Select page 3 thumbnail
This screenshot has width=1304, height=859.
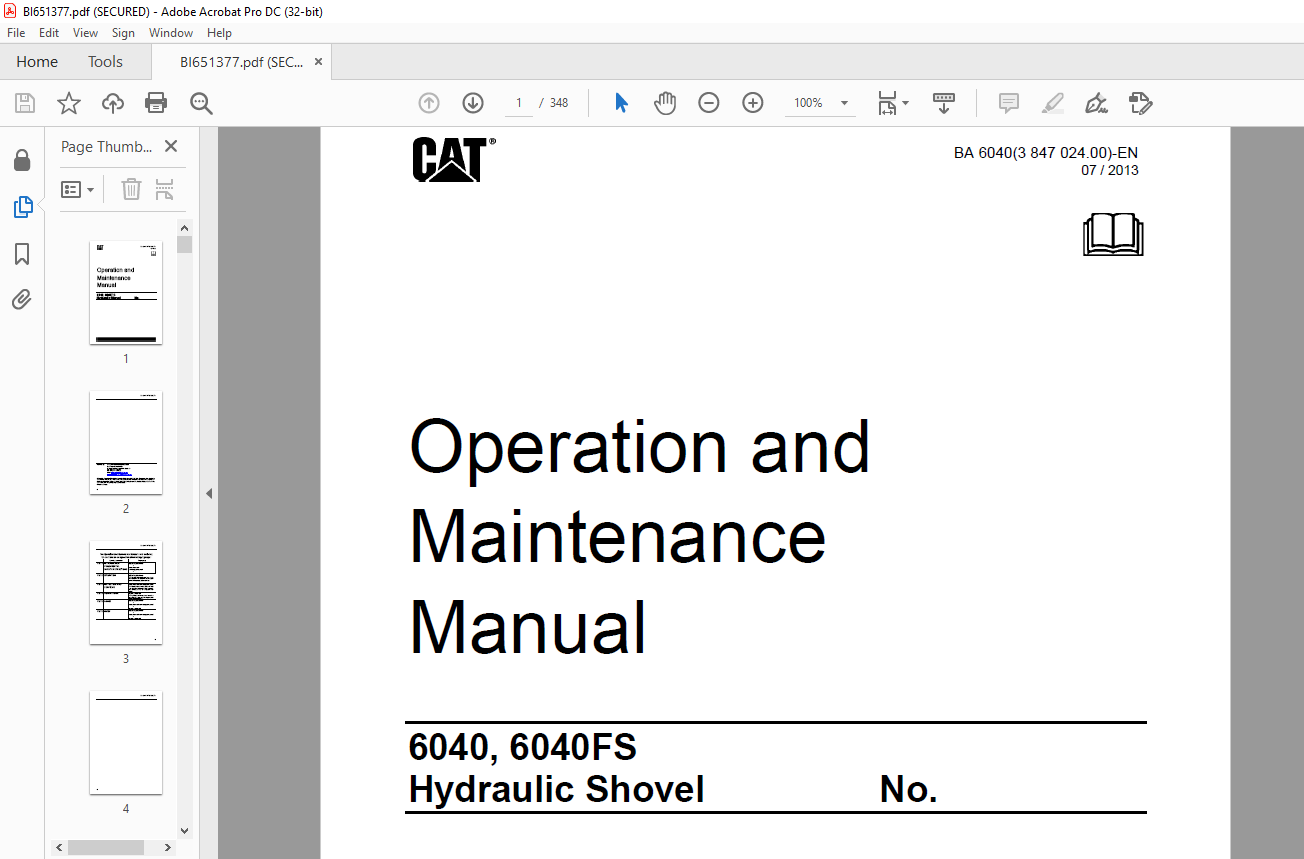tap(126, 593)
